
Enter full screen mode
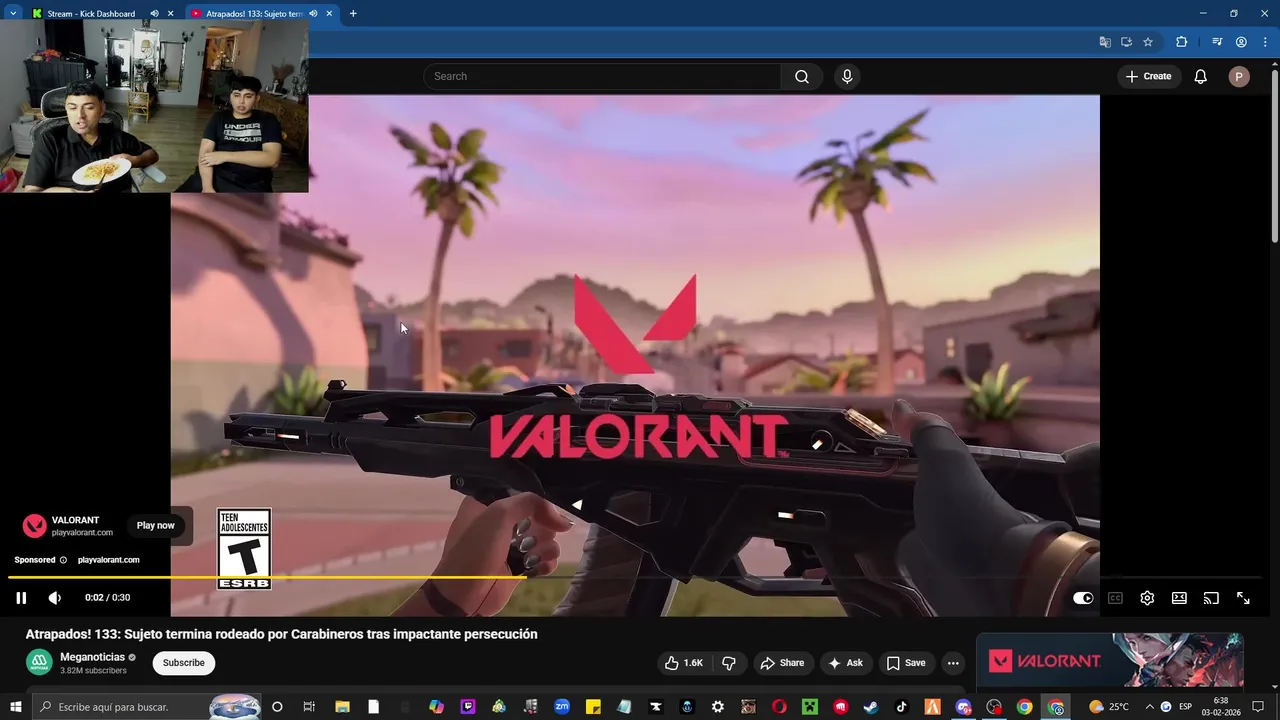pos(1243,598)
